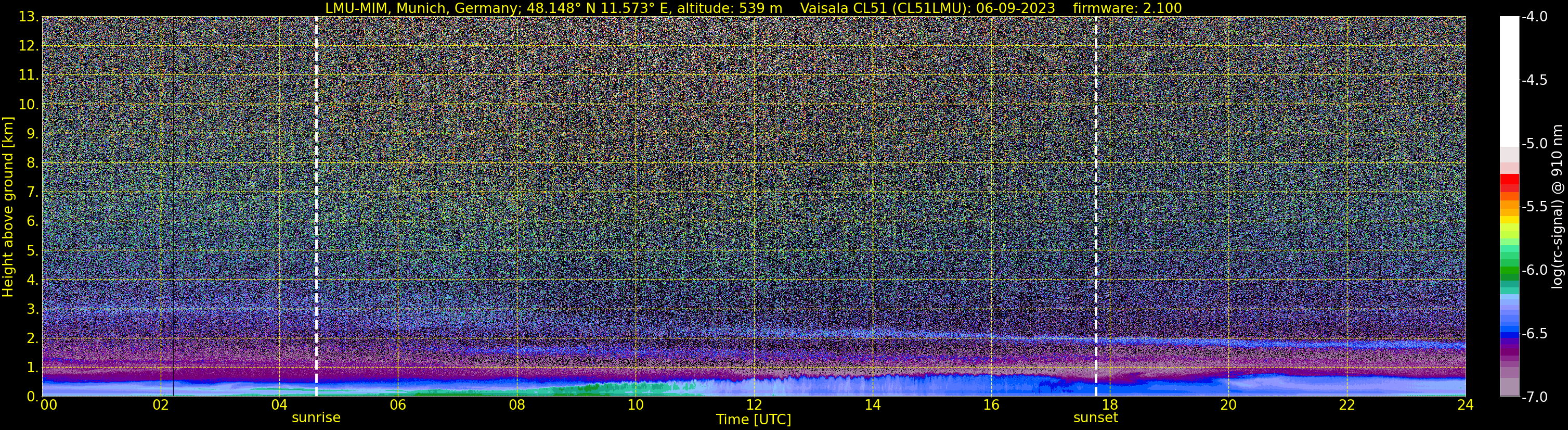
Task: Click the time axis tick label '24'
Action: point(1466,405)
